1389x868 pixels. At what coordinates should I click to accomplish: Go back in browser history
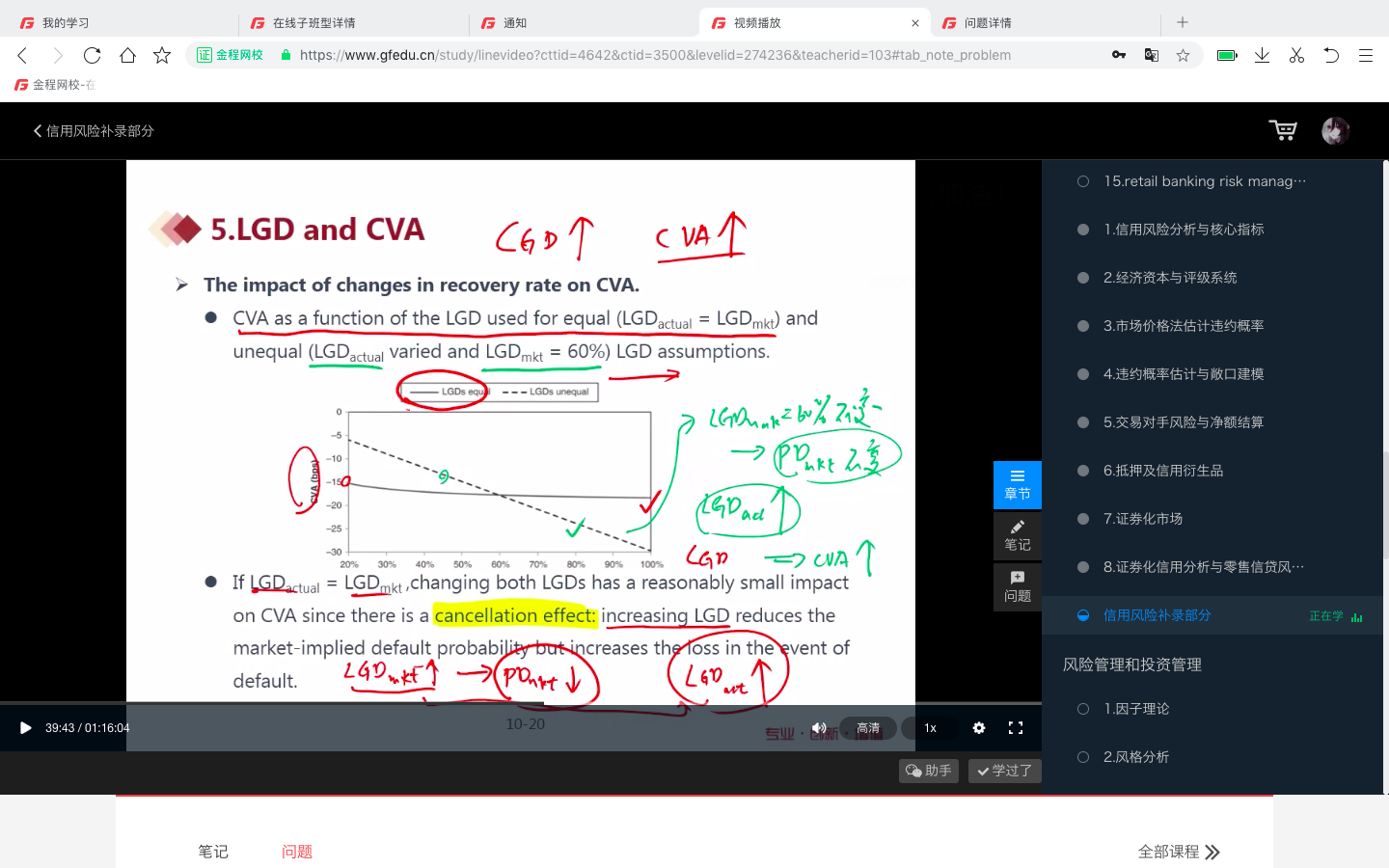[x=23, y=55]
